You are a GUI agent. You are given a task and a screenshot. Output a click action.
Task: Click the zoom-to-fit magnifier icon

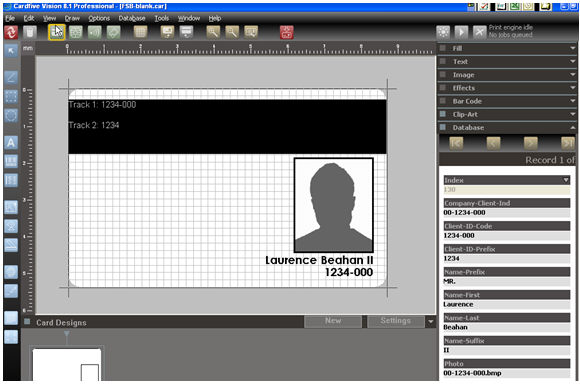(x=251, y=33)
